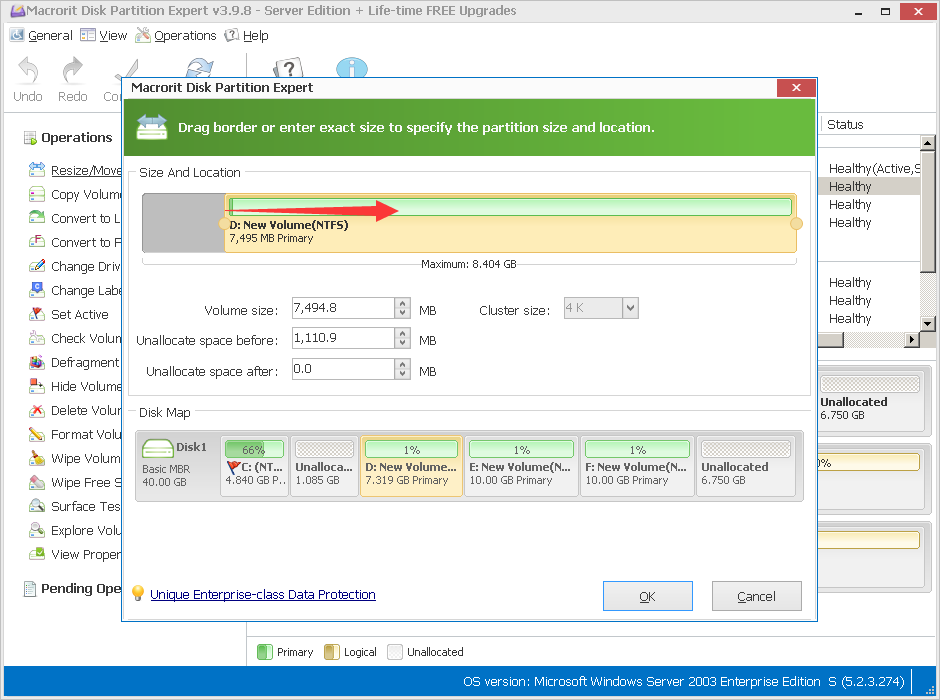Click the Wipe Free Space icon
The width and height of the screenshot is (940, 700).
pyautogui.click(x=37, y=482)
